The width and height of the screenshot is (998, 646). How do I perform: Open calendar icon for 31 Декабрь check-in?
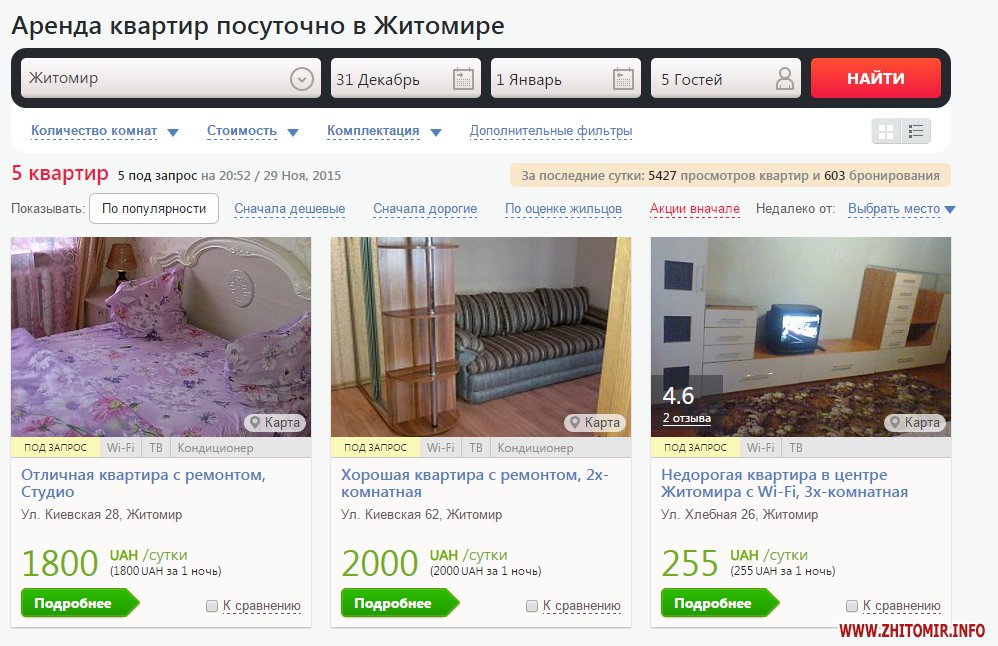click(x=463, y=79)
